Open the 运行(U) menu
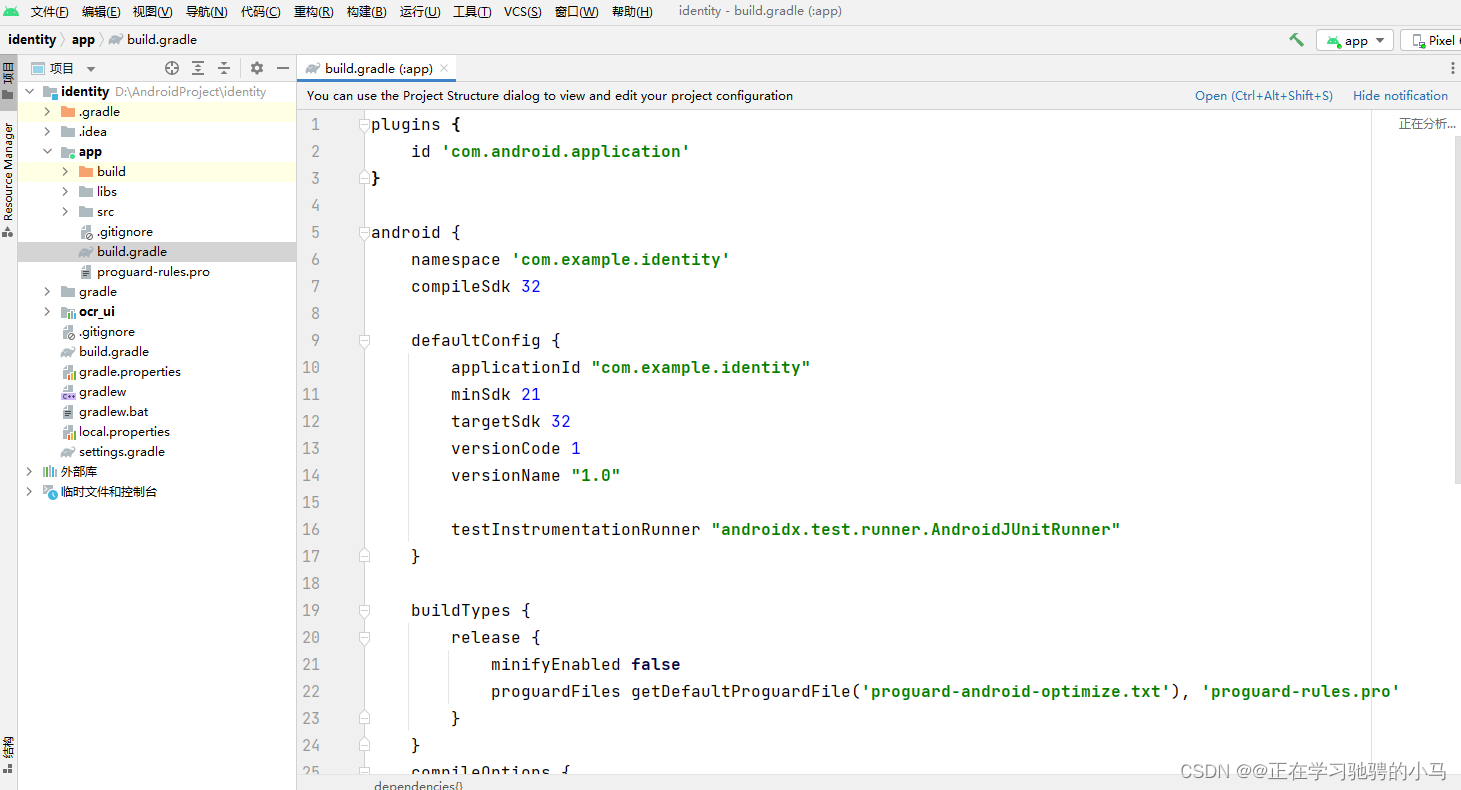1461x790 pixels. (420, 12)
